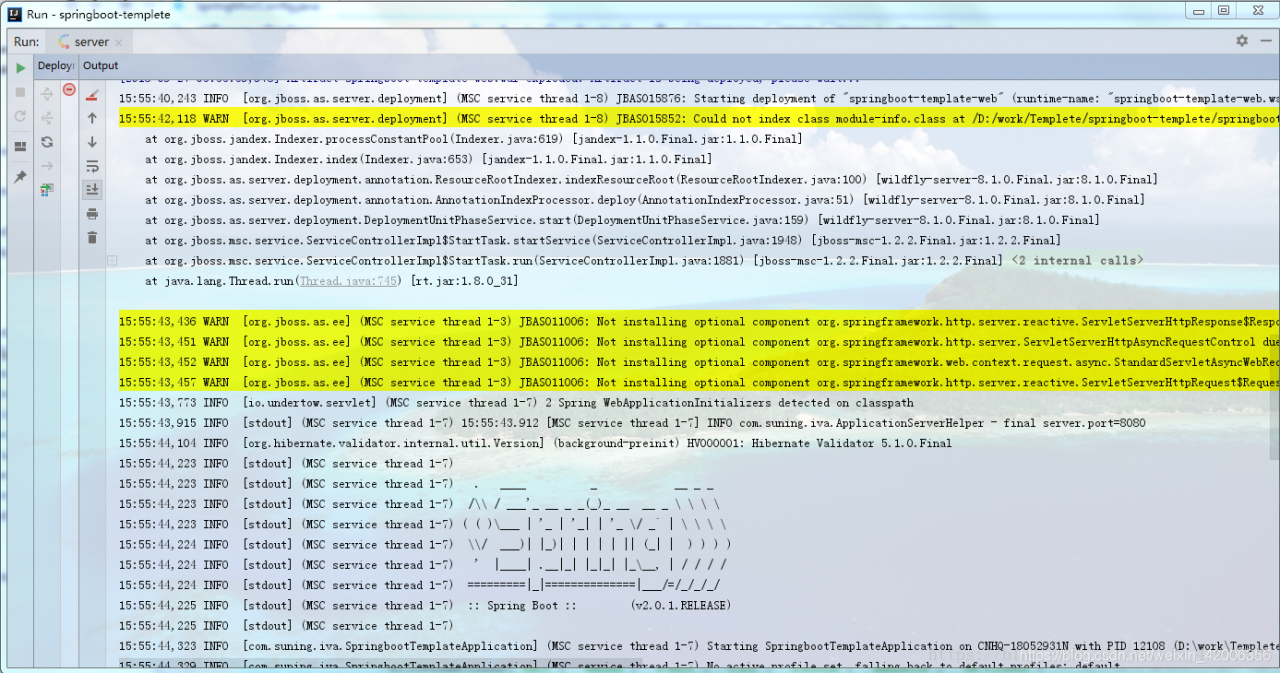Click the refresh deployment arrows icon

(47, 142)
